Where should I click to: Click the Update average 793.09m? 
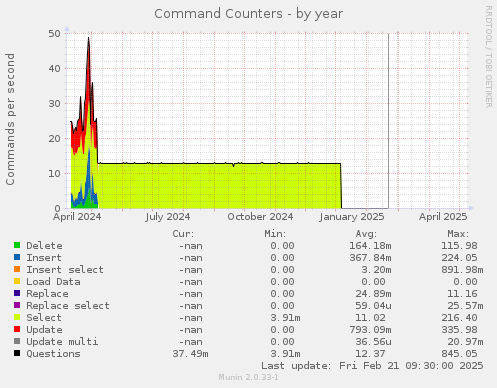pyautogui.click(x=370, y=330)
